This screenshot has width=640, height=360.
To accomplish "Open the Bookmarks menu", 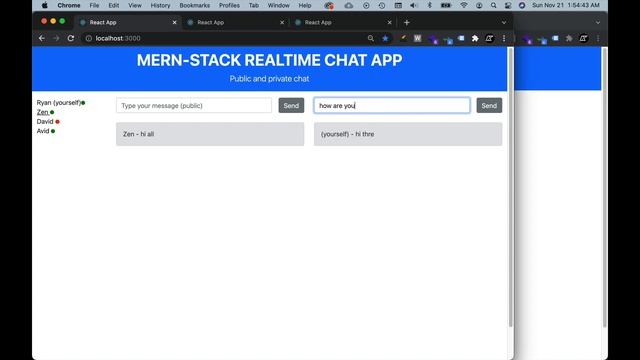I will 195,5.
